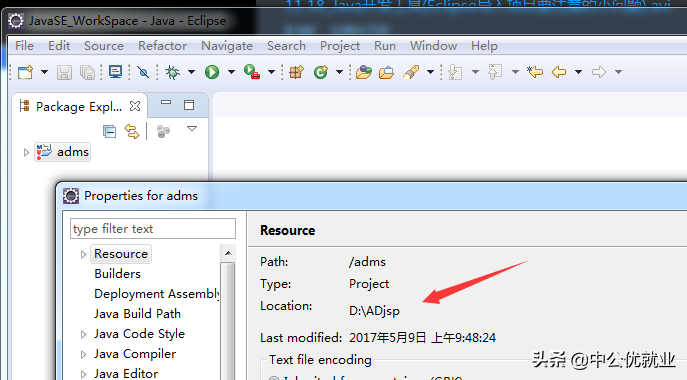Open the Source menu
The image size is (687, 380).
click(x=104, y=46)
